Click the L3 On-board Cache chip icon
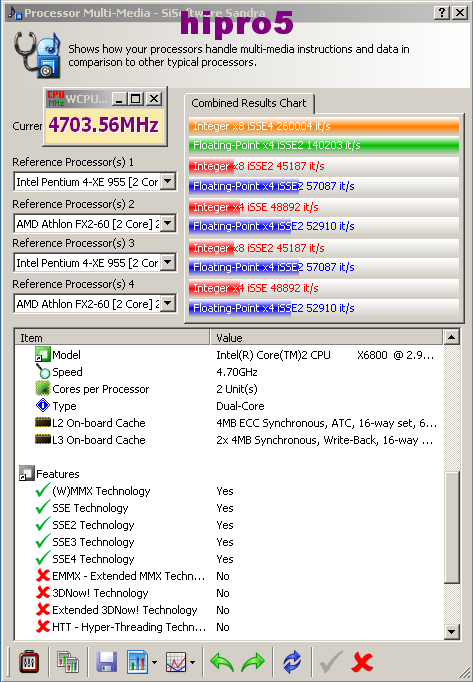 [x=43, y=439]
